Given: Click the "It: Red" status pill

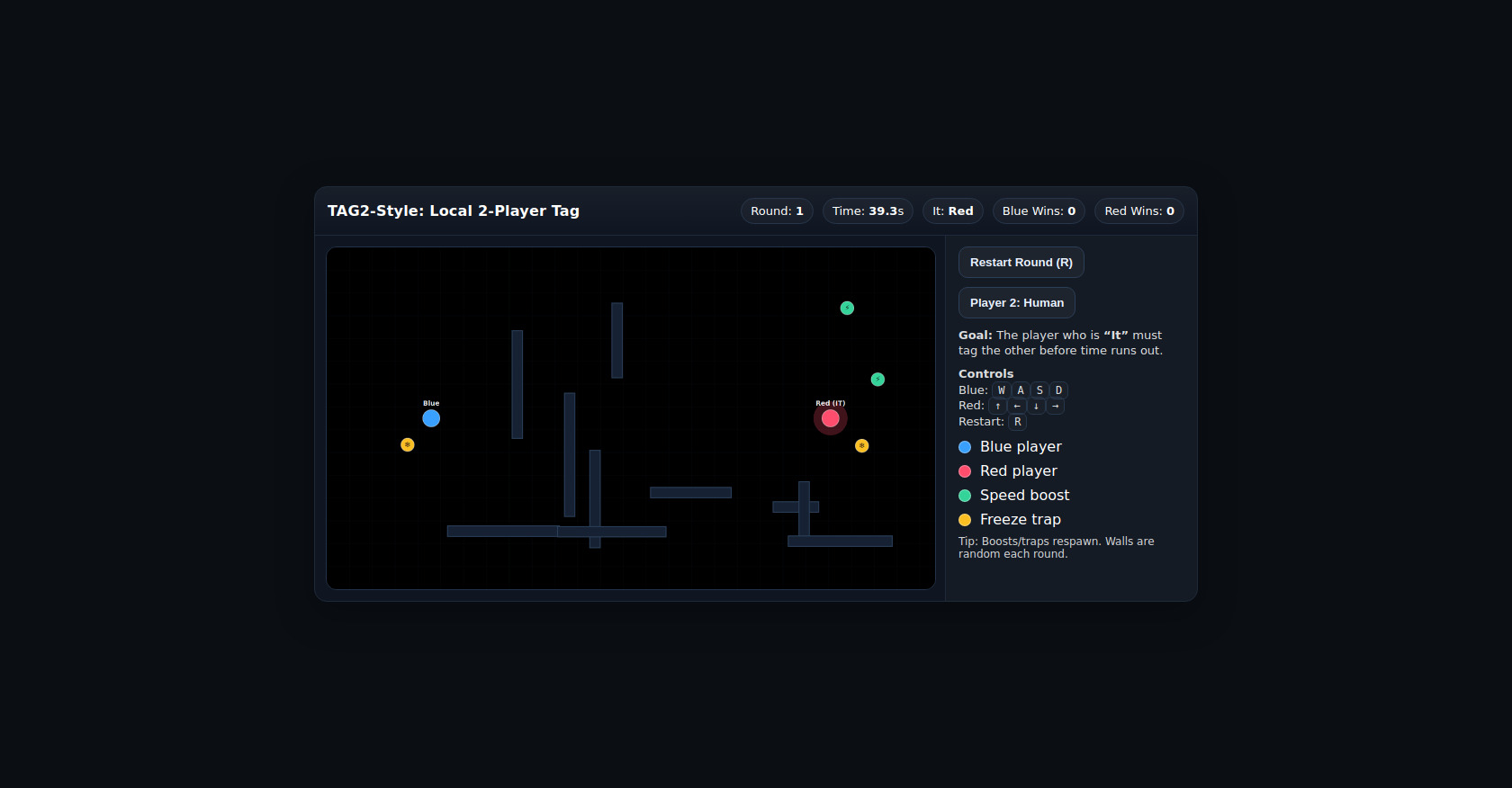Looking at the screenshot, I should (x=952, y=211).
